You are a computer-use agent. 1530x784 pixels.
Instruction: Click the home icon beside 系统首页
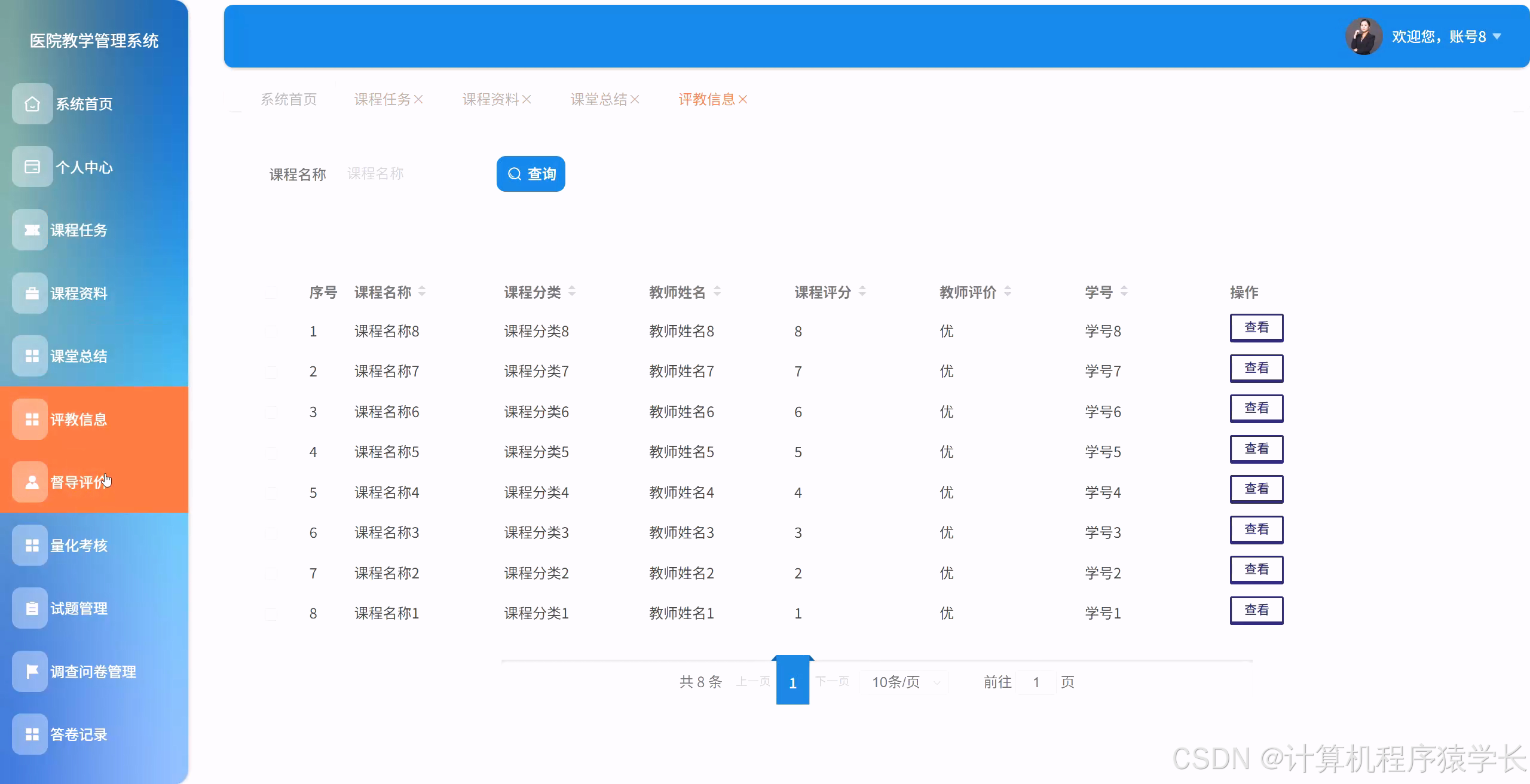point(32,104)
